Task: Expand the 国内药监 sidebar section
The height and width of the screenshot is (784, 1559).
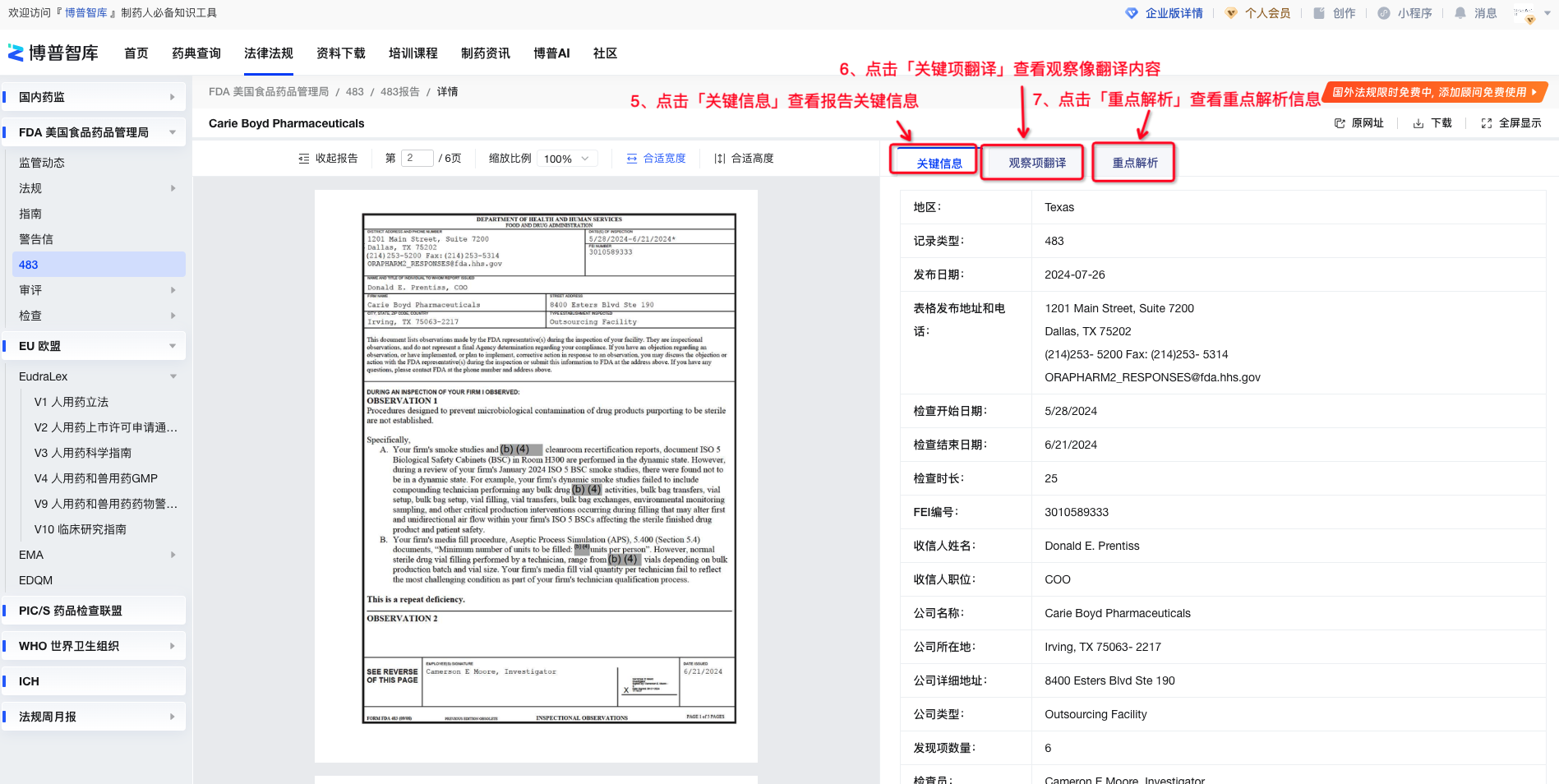Action: click(173, 97)
